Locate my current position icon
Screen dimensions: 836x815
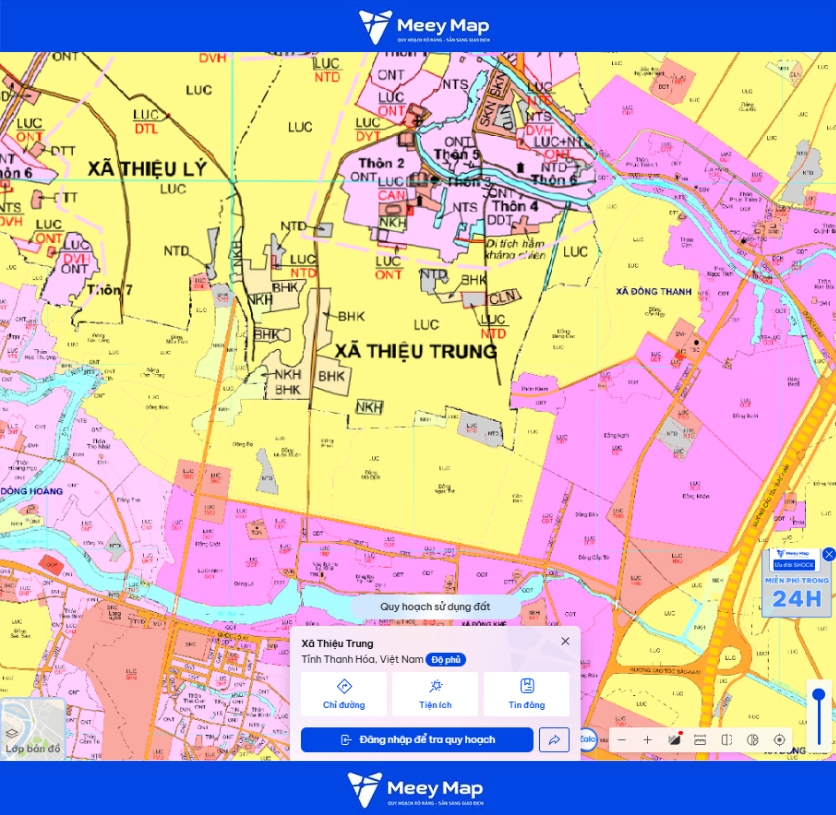pos(779,740)
